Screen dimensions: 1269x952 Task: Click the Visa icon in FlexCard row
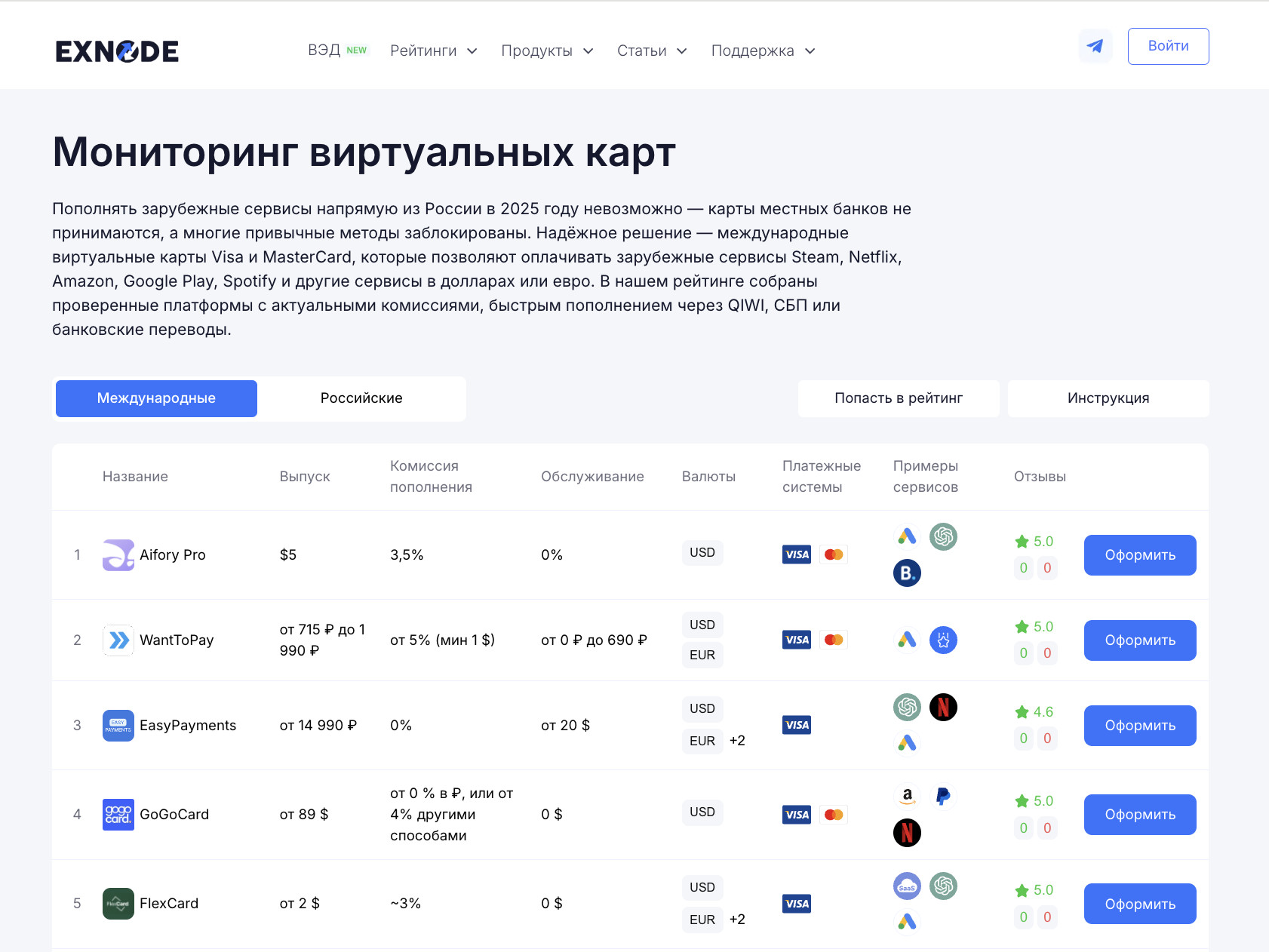pos(797,904)
